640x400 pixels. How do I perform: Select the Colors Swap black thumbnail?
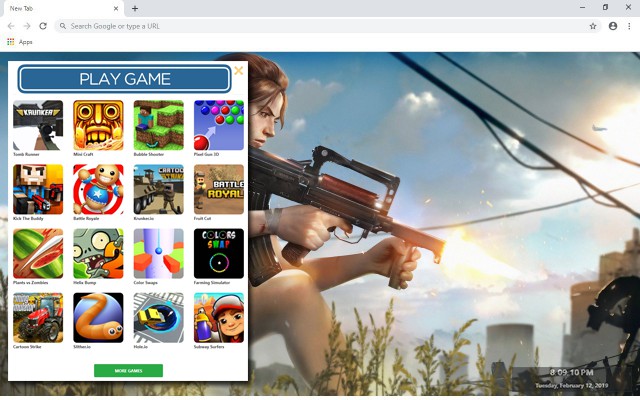pos(219,253)
